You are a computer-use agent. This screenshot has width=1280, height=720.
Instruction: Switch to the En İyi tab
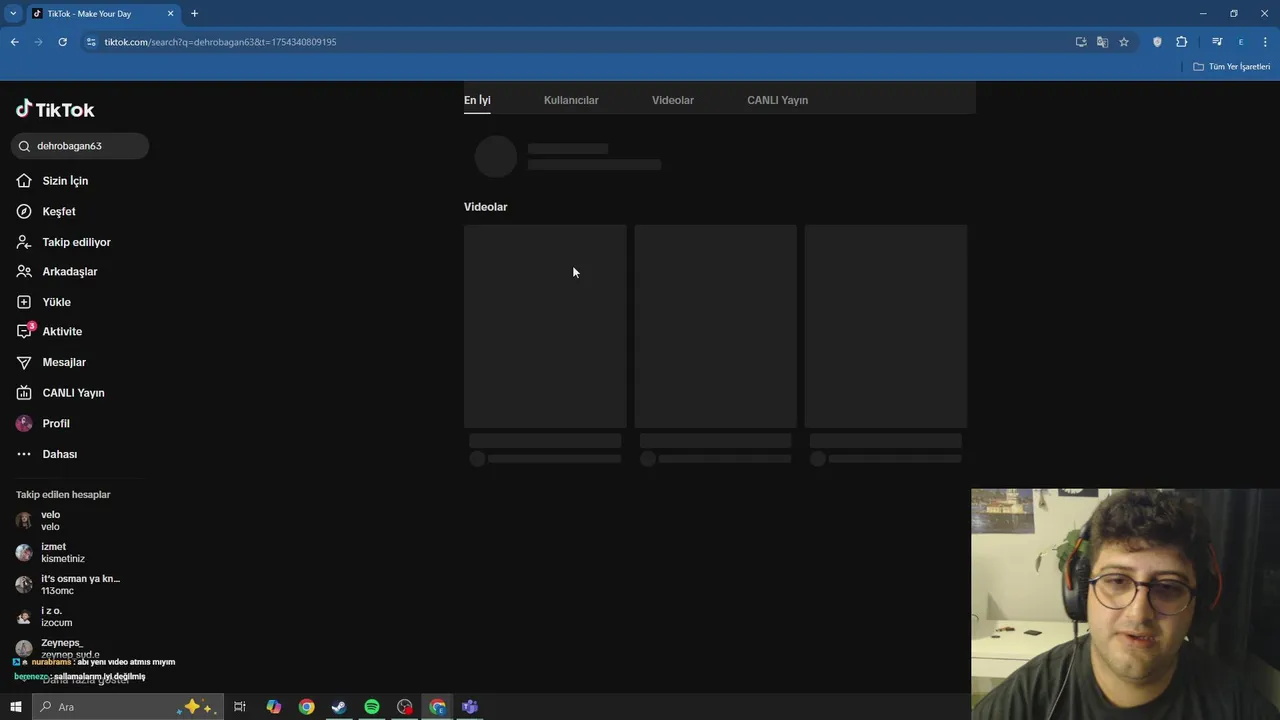coord(477,100)
